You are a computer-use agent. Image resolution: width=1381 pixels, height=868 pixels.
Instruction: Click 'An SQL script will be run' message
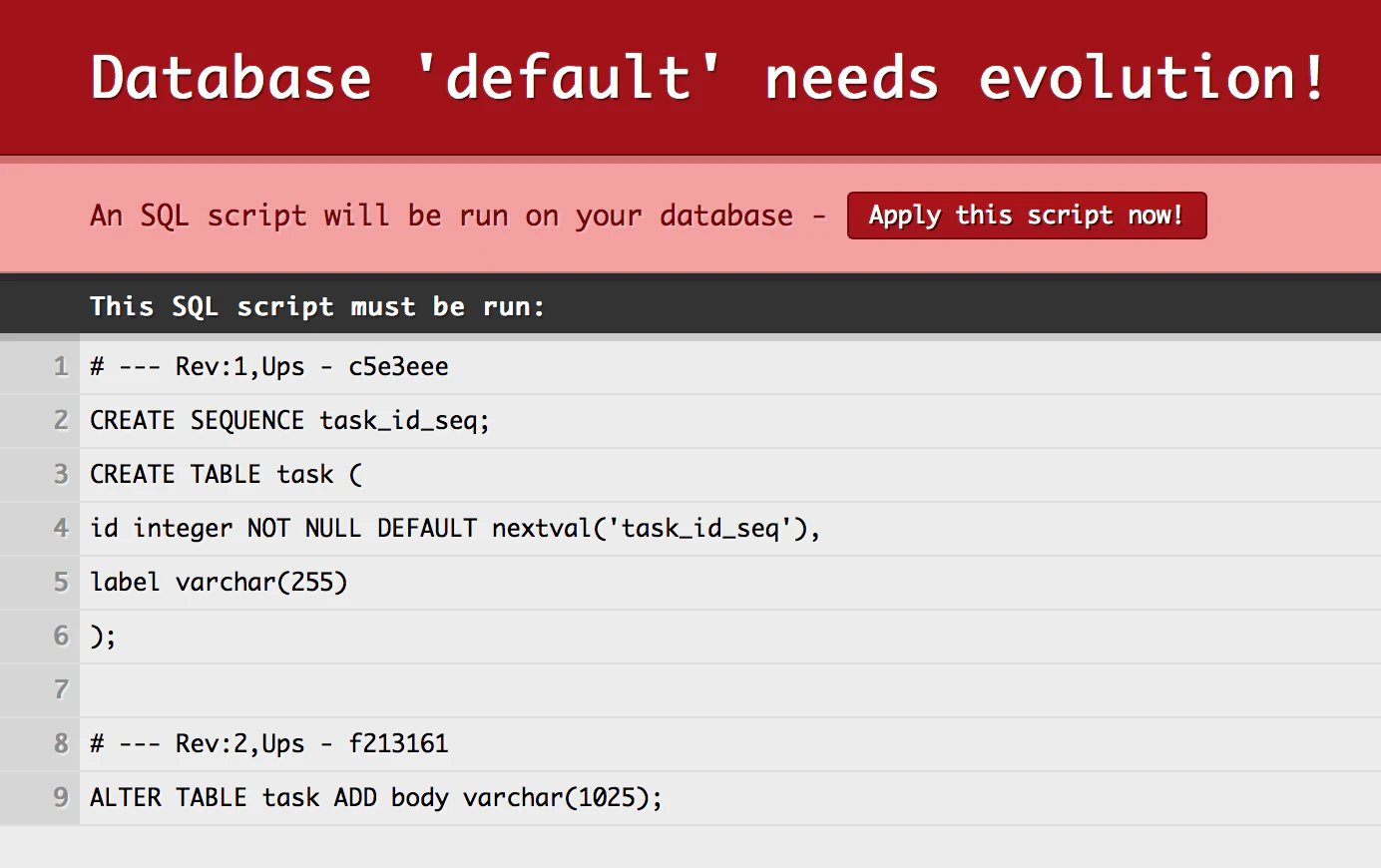(x=458, y=216)
